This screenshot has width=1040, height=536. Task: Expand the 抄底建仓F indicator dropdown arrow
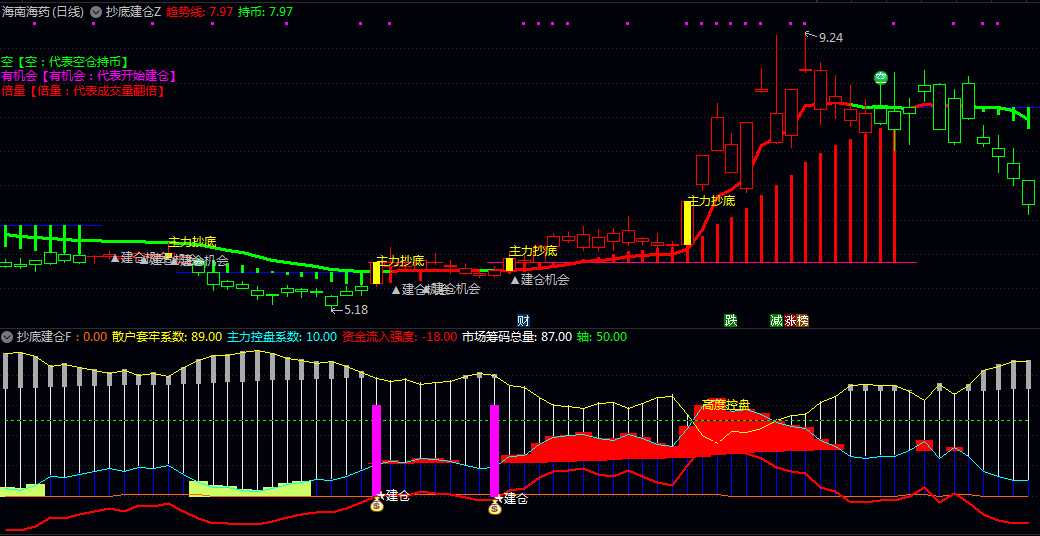pyautogui.click(x=7, y=336)
